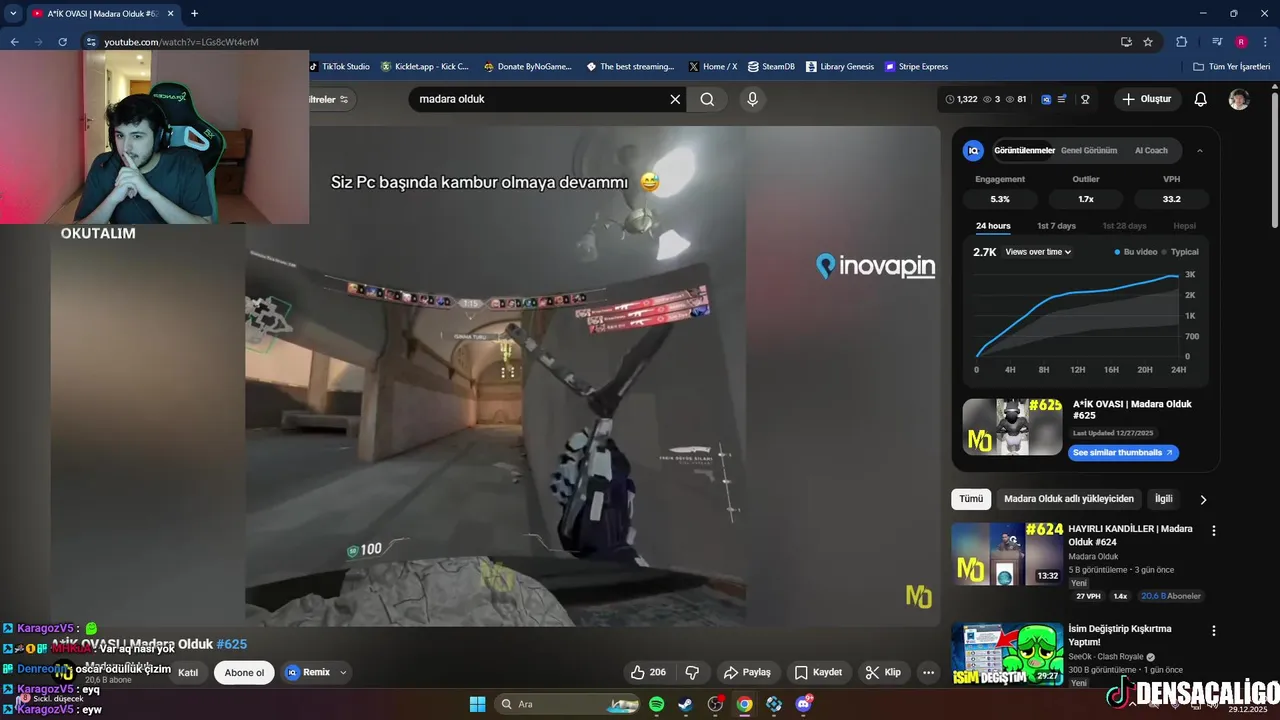The height and width of the screenshot is (720, 1280).
Task: Open Chrome from the taskbar
Action: (744, 704)
